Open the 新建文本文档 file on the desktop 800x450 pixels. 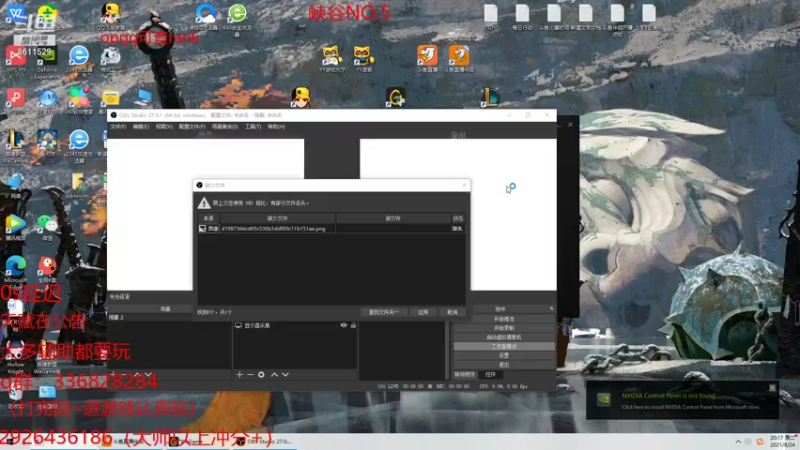[x=585, y=18]
